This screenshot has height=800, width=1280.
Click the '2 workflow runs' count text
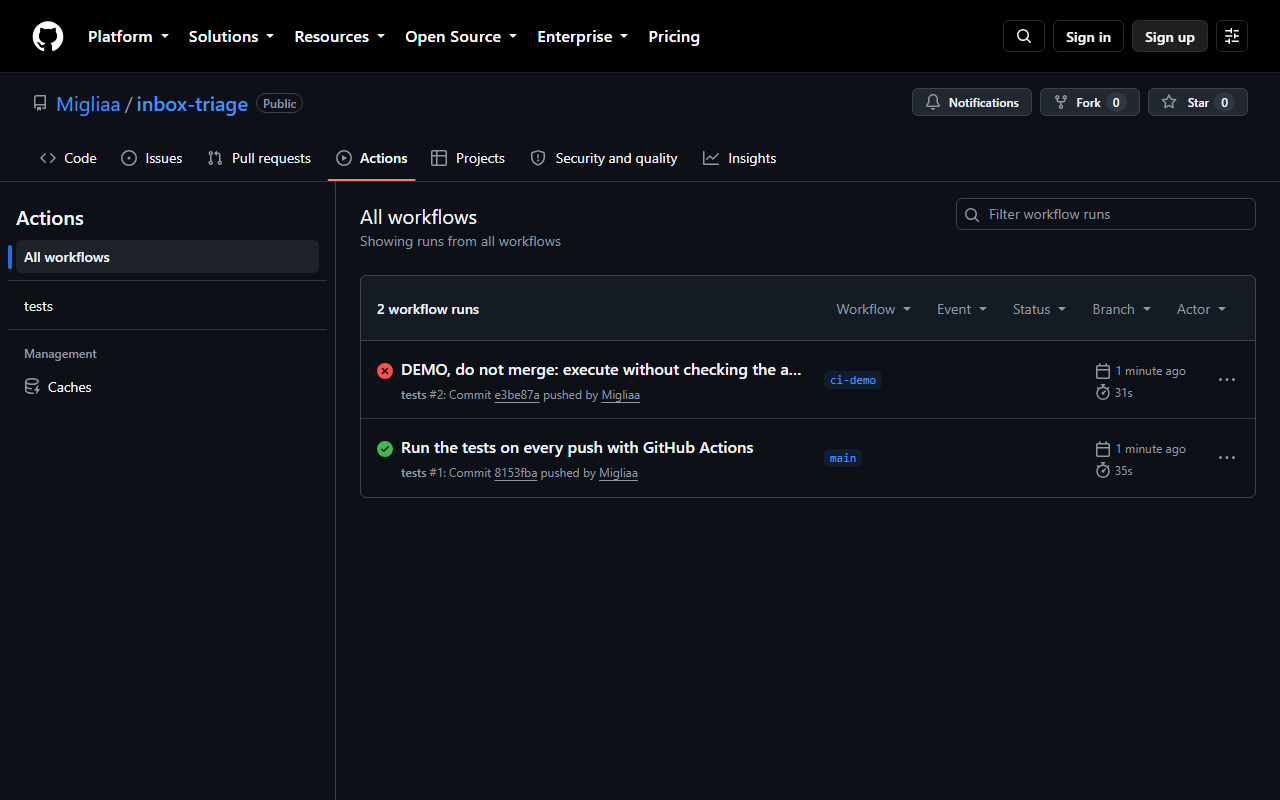coord(428,309)
